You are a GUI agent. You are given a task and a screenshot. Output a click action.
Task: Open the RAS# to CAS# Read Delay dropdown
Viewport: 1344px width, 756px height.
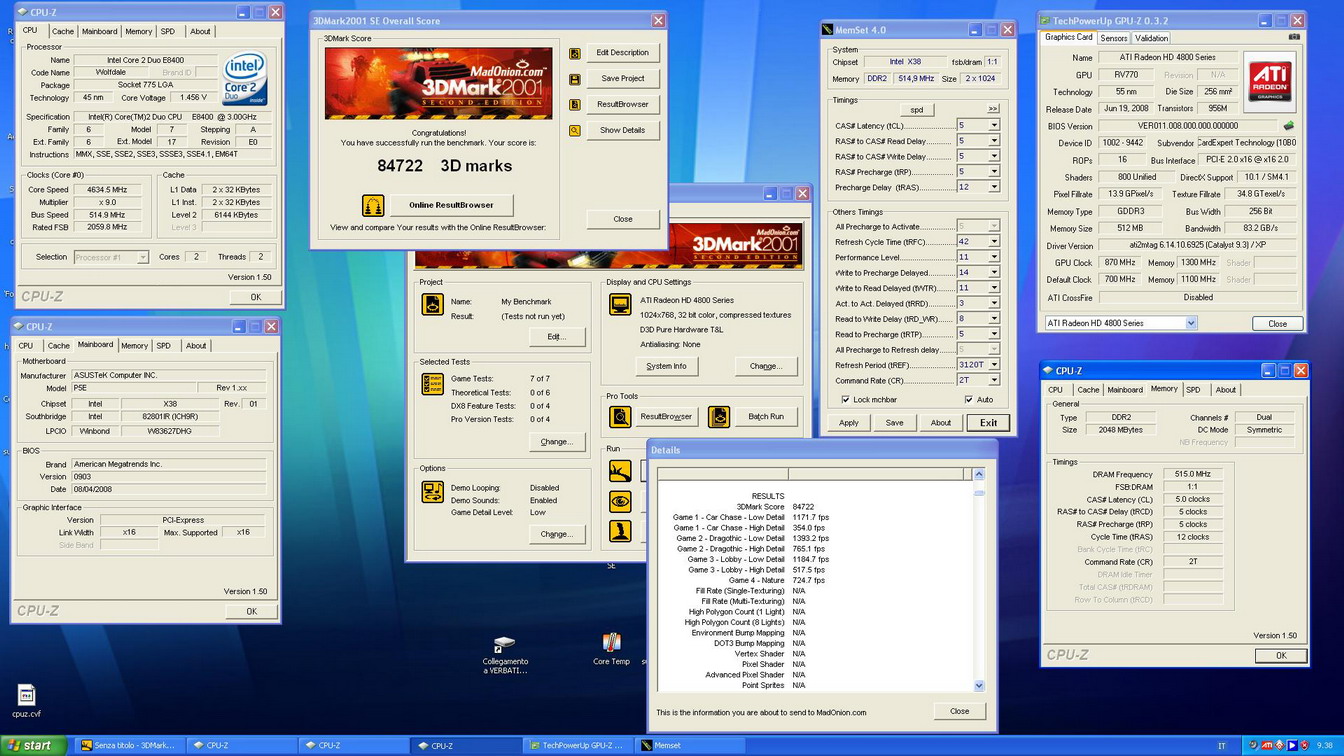pos(993,141)
